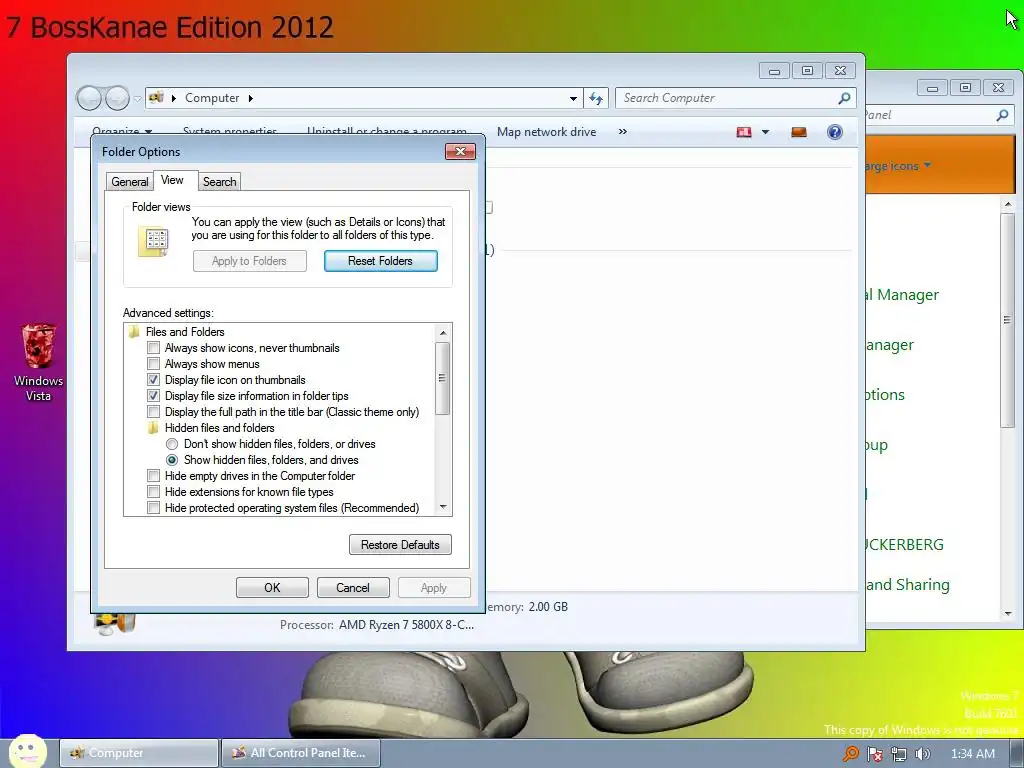Click the Forward arrow in Computer window
The image size is (1024, 768).
pyautogui.click(x=117, y=98)
